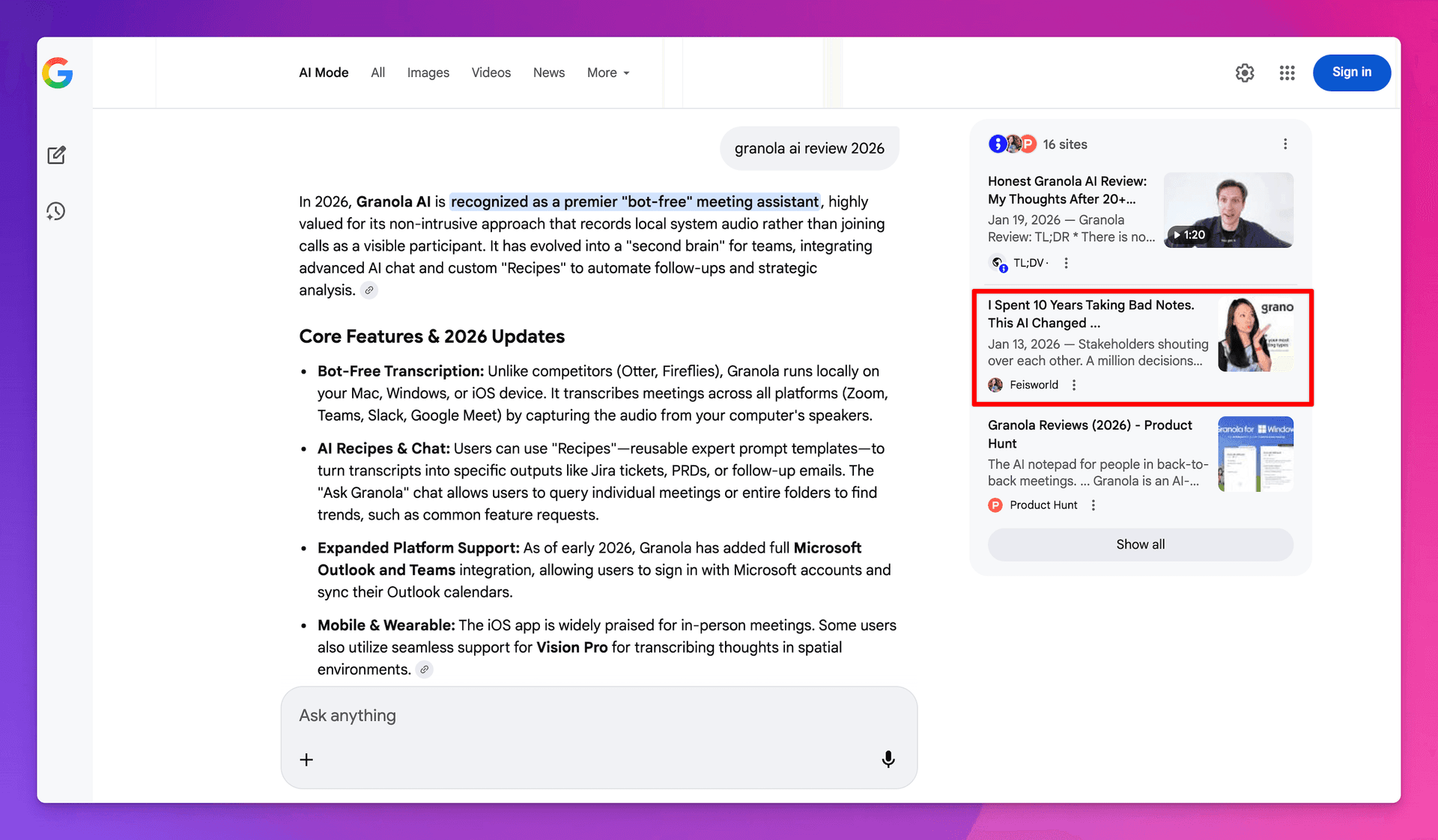The image size is (1438, 840).
Task: Click the 'Core Features & 2026 Updates' heading
Action: click(432, 337)
